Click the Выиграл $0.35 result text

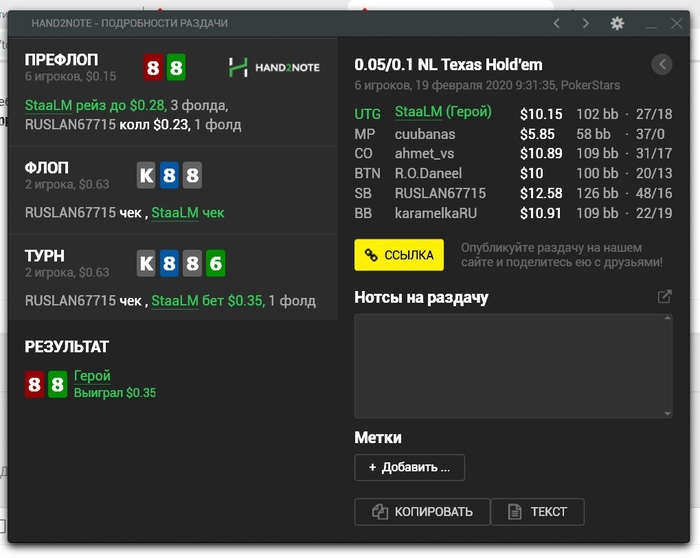pyautogui.click(x=115, y=393)
